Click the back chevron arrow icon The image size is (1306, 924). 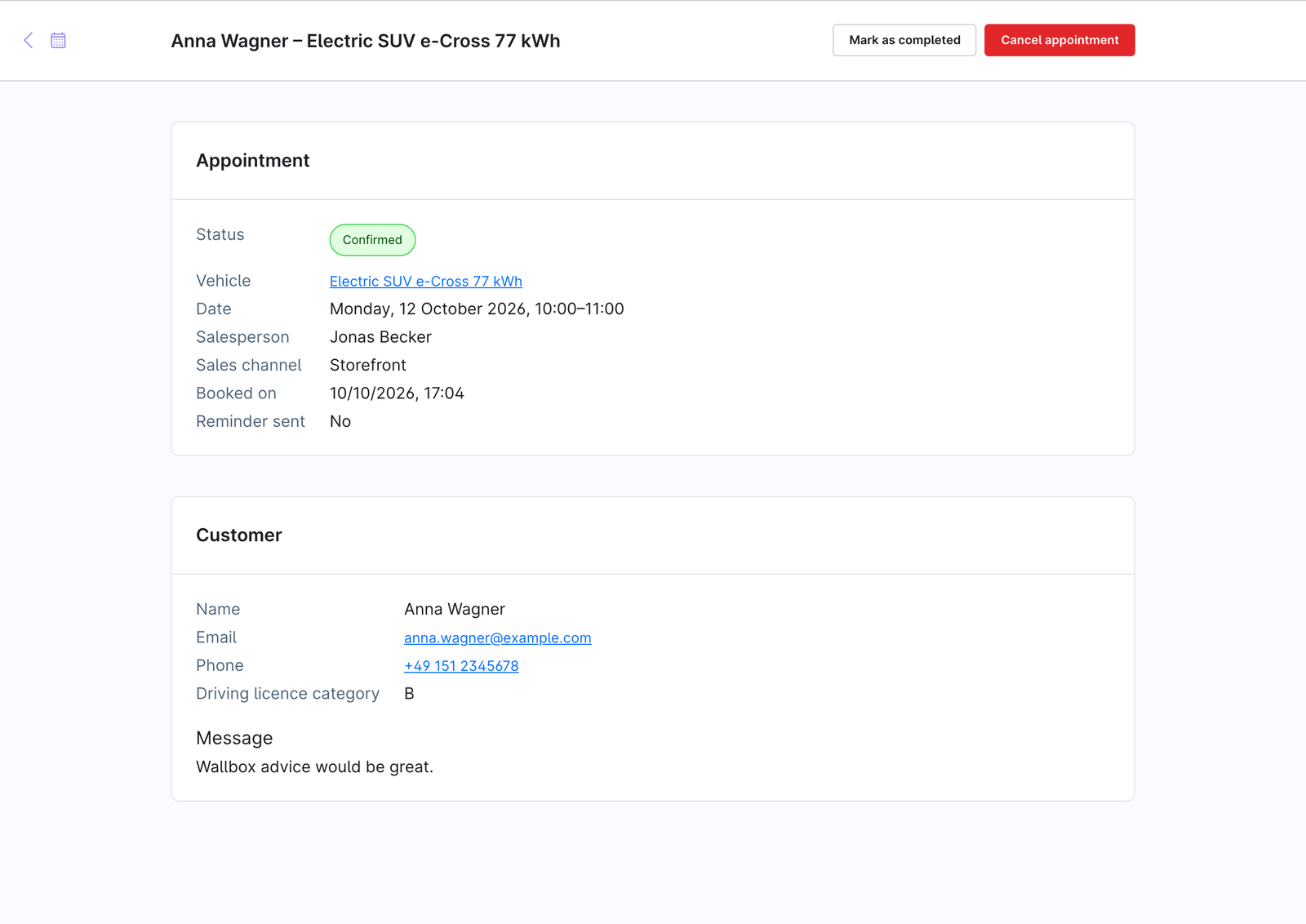29,40
